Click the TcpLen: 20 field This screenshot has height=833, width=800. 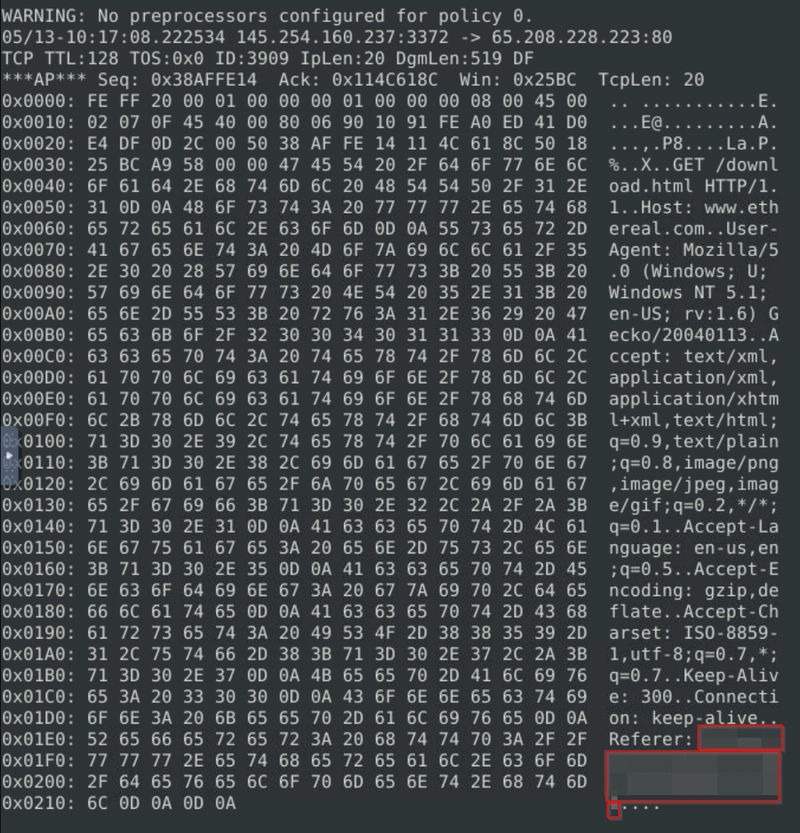(651, 80)
